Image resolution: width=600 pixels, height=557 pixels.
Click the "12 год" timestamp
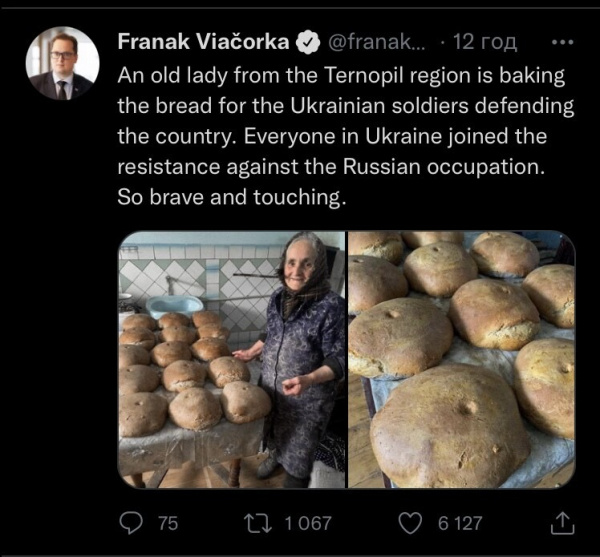point(484,42)
